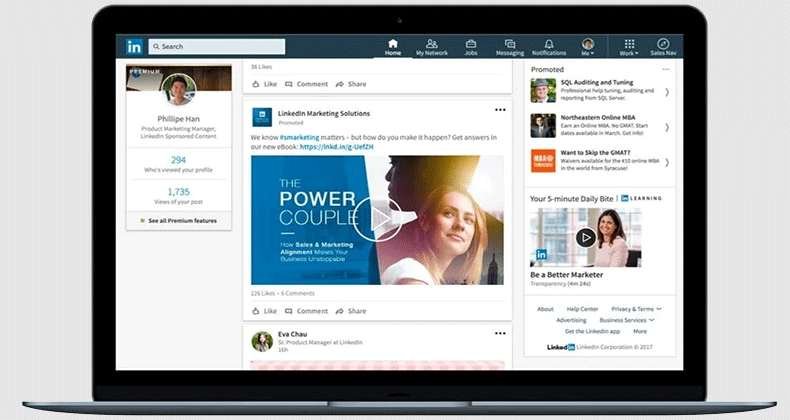
Task: Open the Northeastern Online MBA ad
Action: click(598, 117)
